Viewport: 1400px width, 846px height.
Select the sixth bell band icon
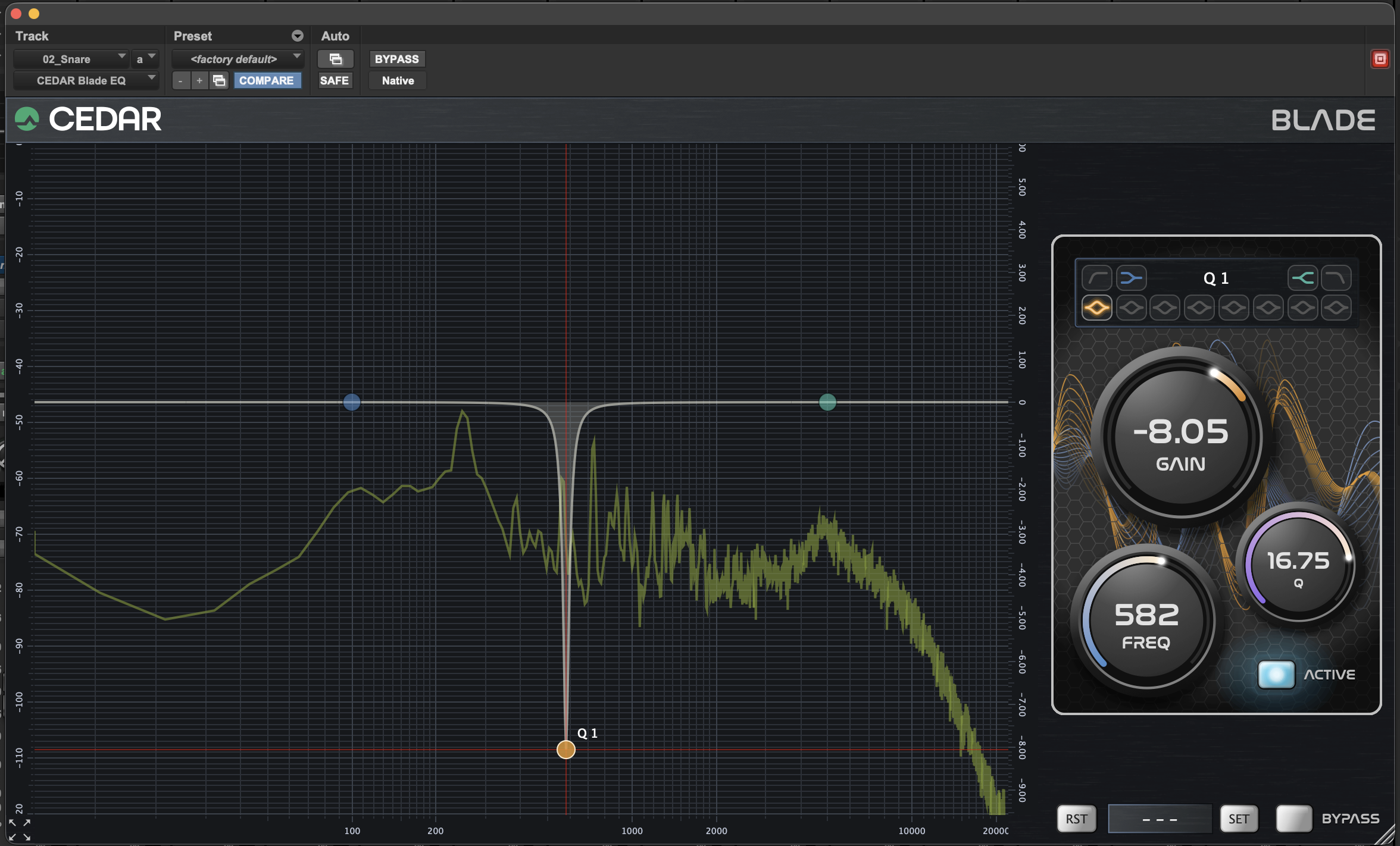click(x=1268, y=308)
